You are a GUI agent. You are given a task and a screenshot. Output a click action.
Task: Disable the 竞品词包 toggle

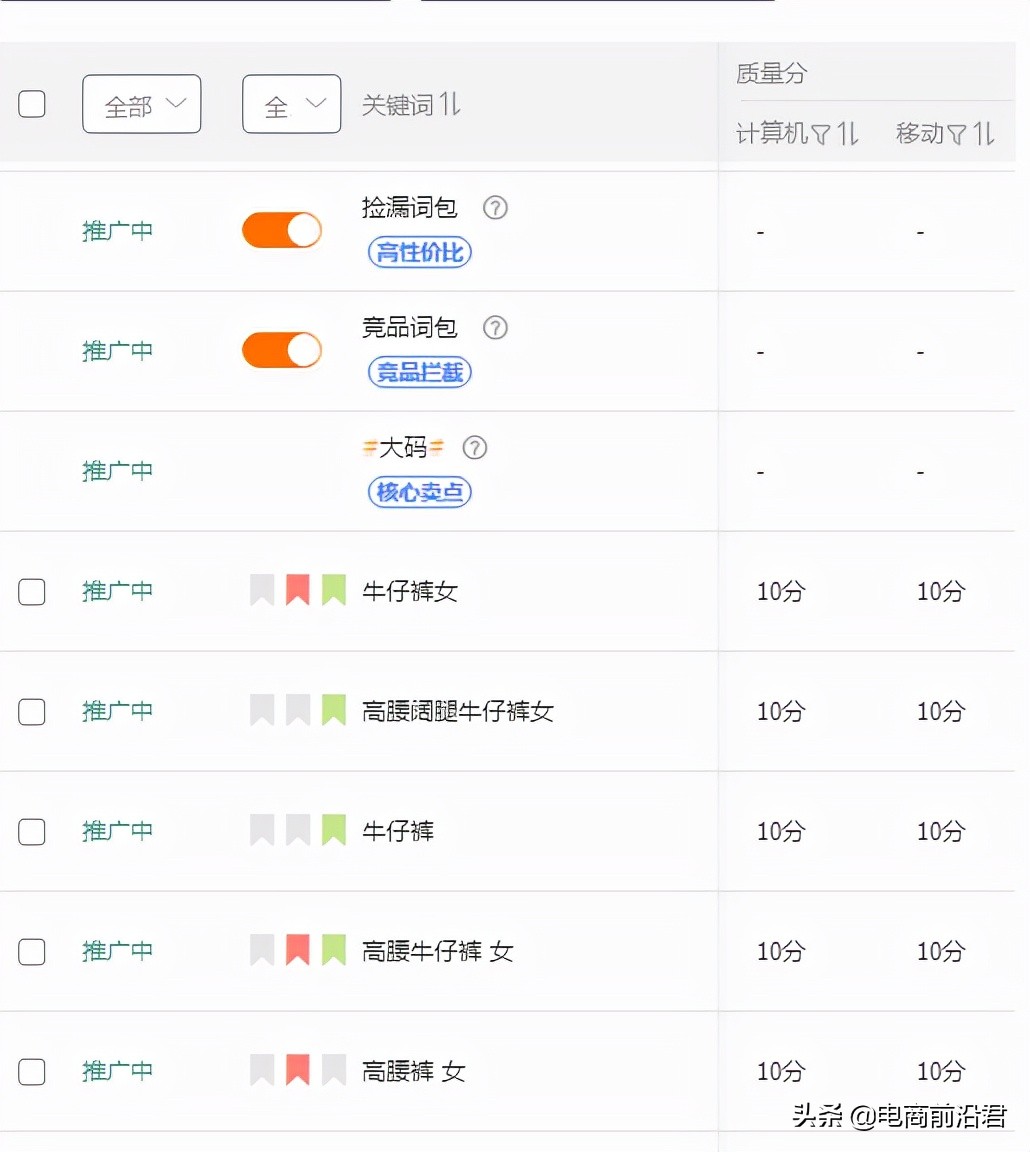281,350
